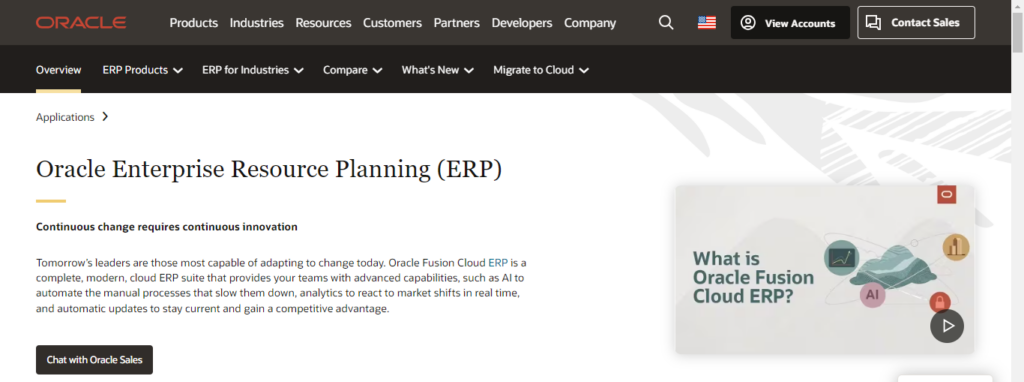This screenshot has width=1024, height=382.
Task: Click the ERP hyperlink in paragraph
Action: (x=498, y=263)
